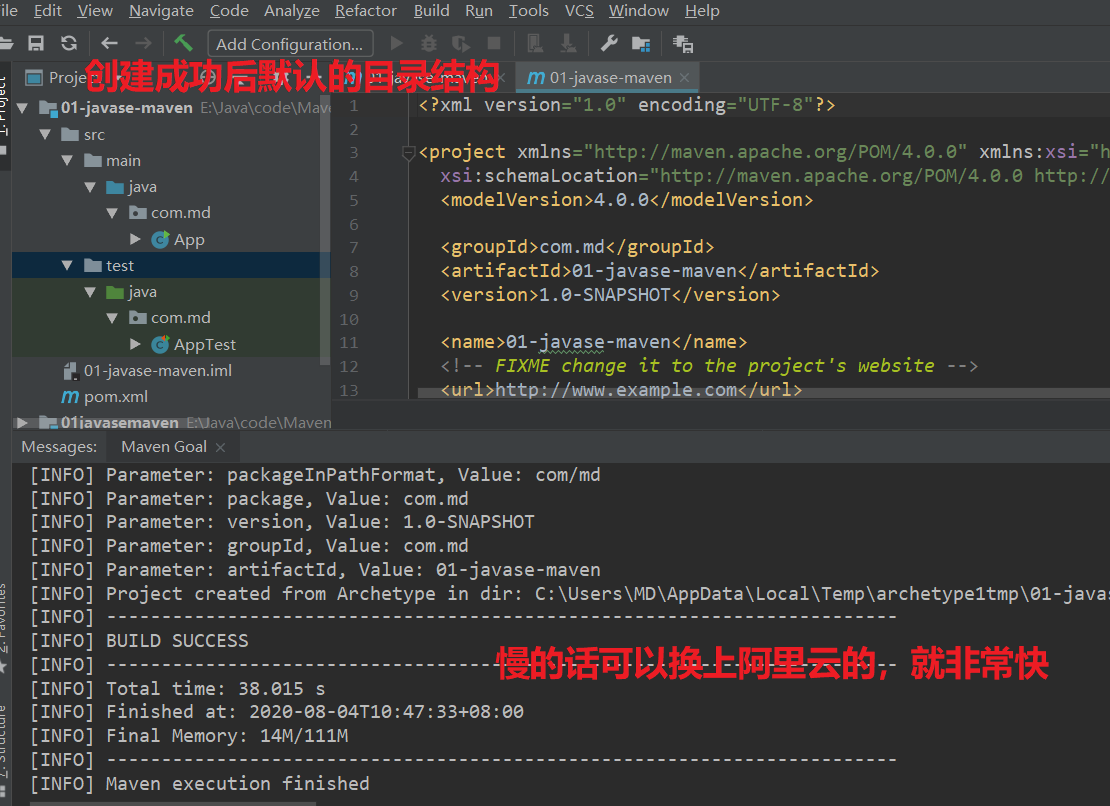Collapse the test folder node
Image resolution: width=1110 pixels, height=806 pixels.
point(67,265)
